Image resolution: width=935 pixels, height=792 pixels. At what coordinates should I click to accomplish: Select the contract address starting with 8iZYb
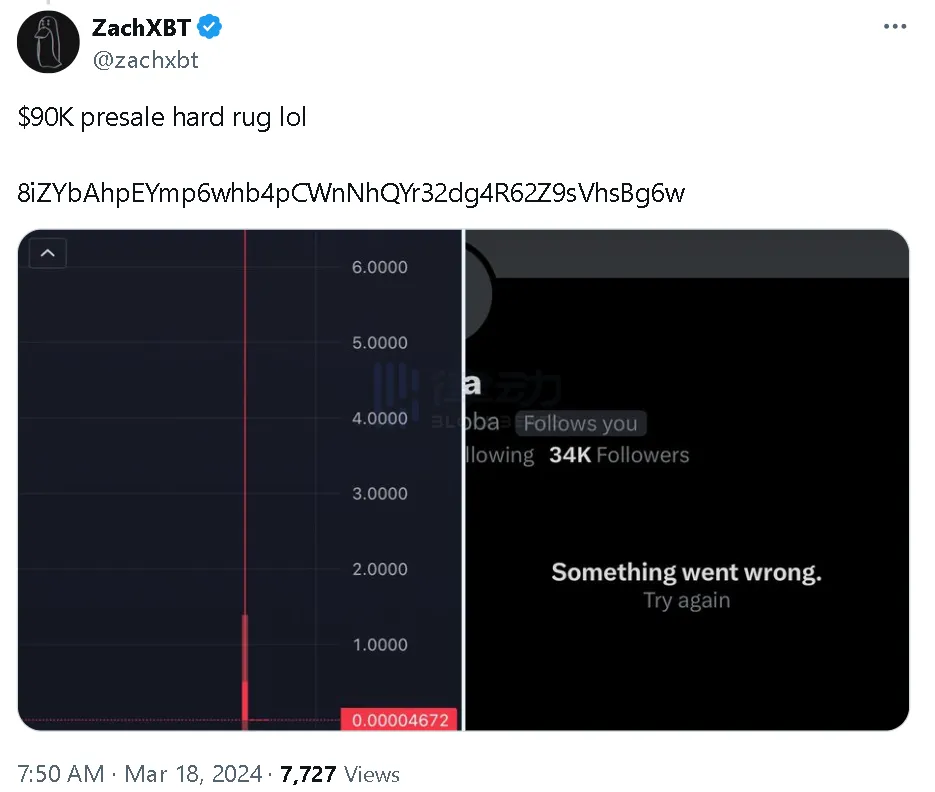350,193
